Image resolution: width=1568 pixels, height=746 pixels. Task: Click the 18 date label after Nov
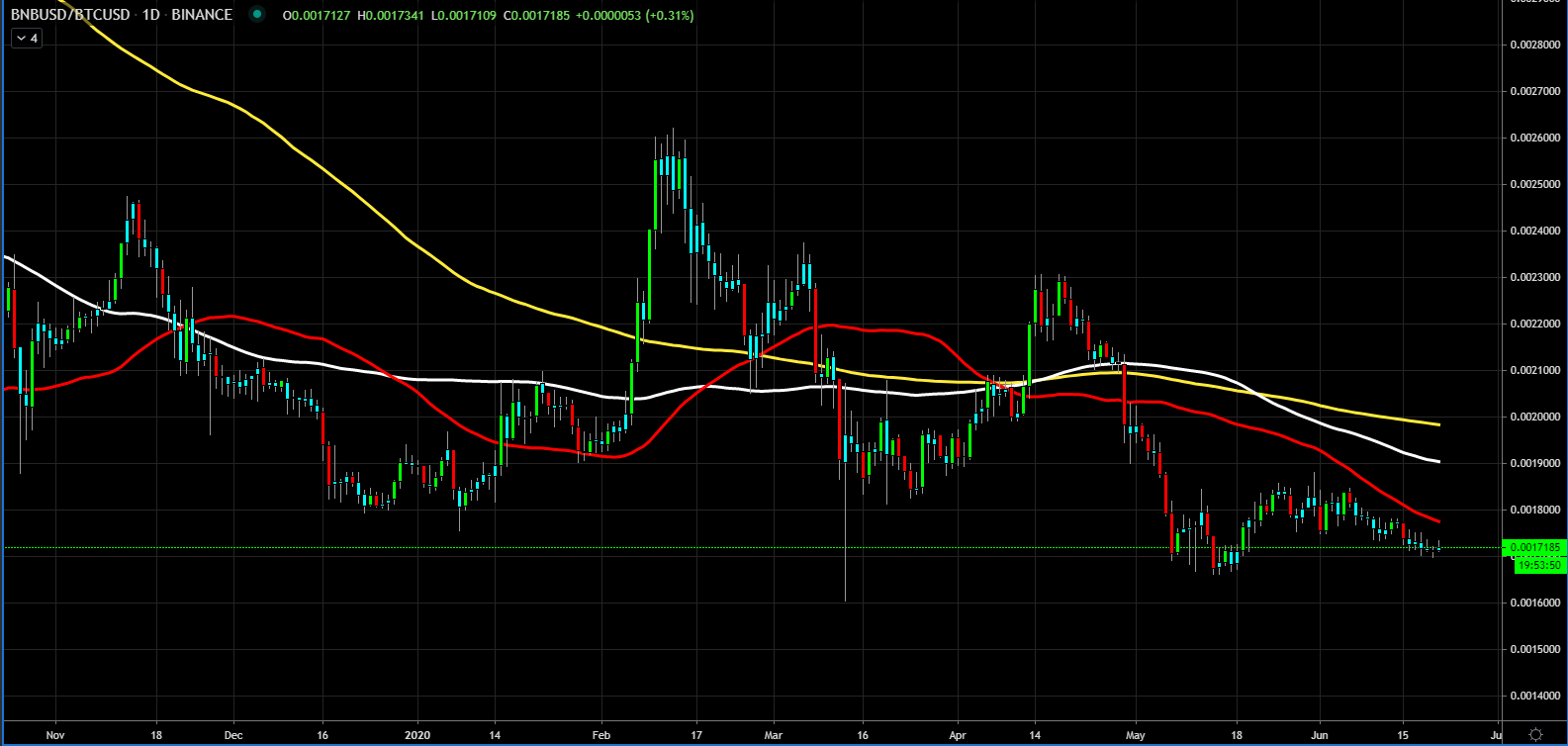156,735
